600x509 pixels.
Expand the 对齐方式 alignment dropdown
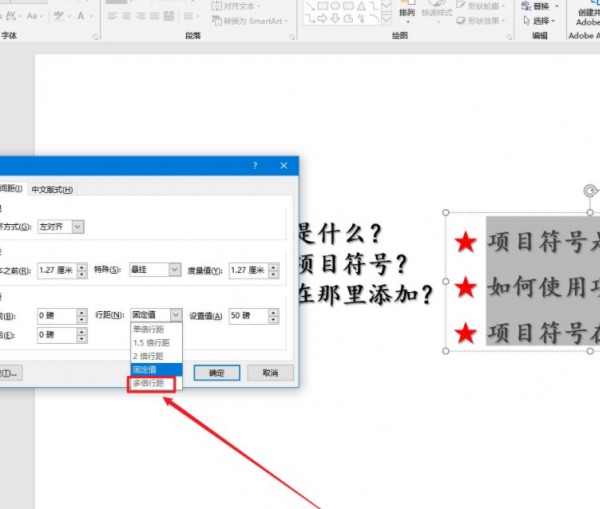click(78, 227)
